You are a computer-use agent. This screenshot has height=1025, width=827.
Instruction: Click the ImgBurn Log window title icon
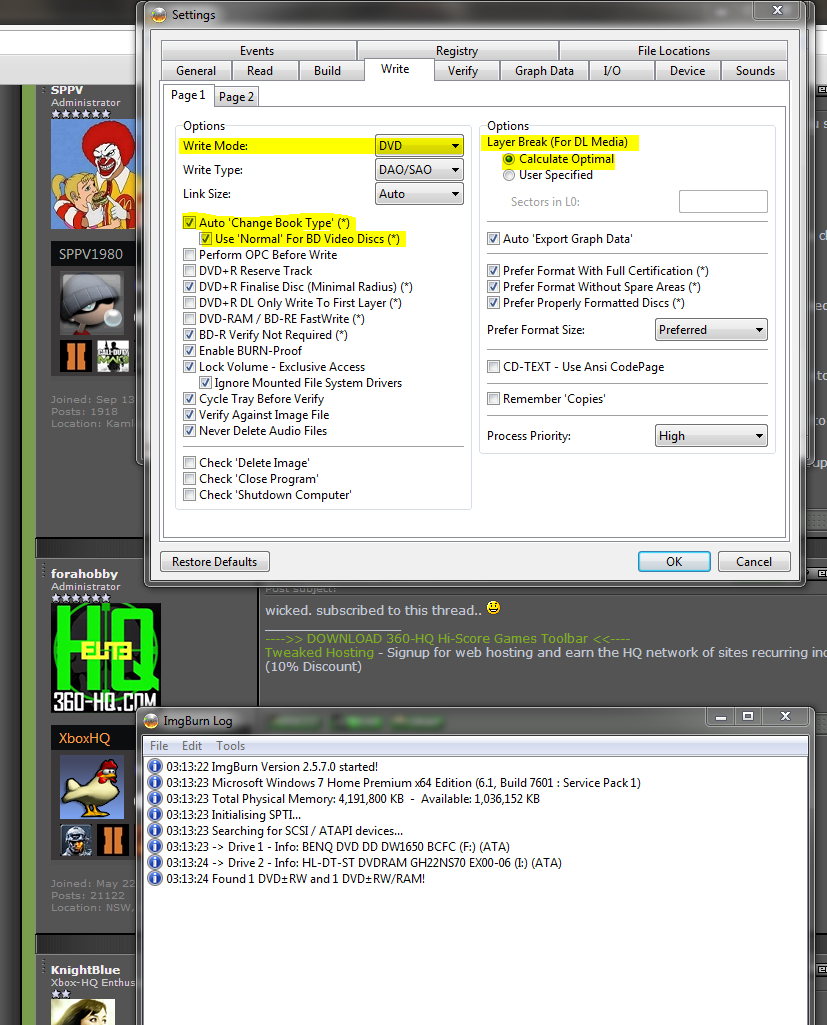151,720
